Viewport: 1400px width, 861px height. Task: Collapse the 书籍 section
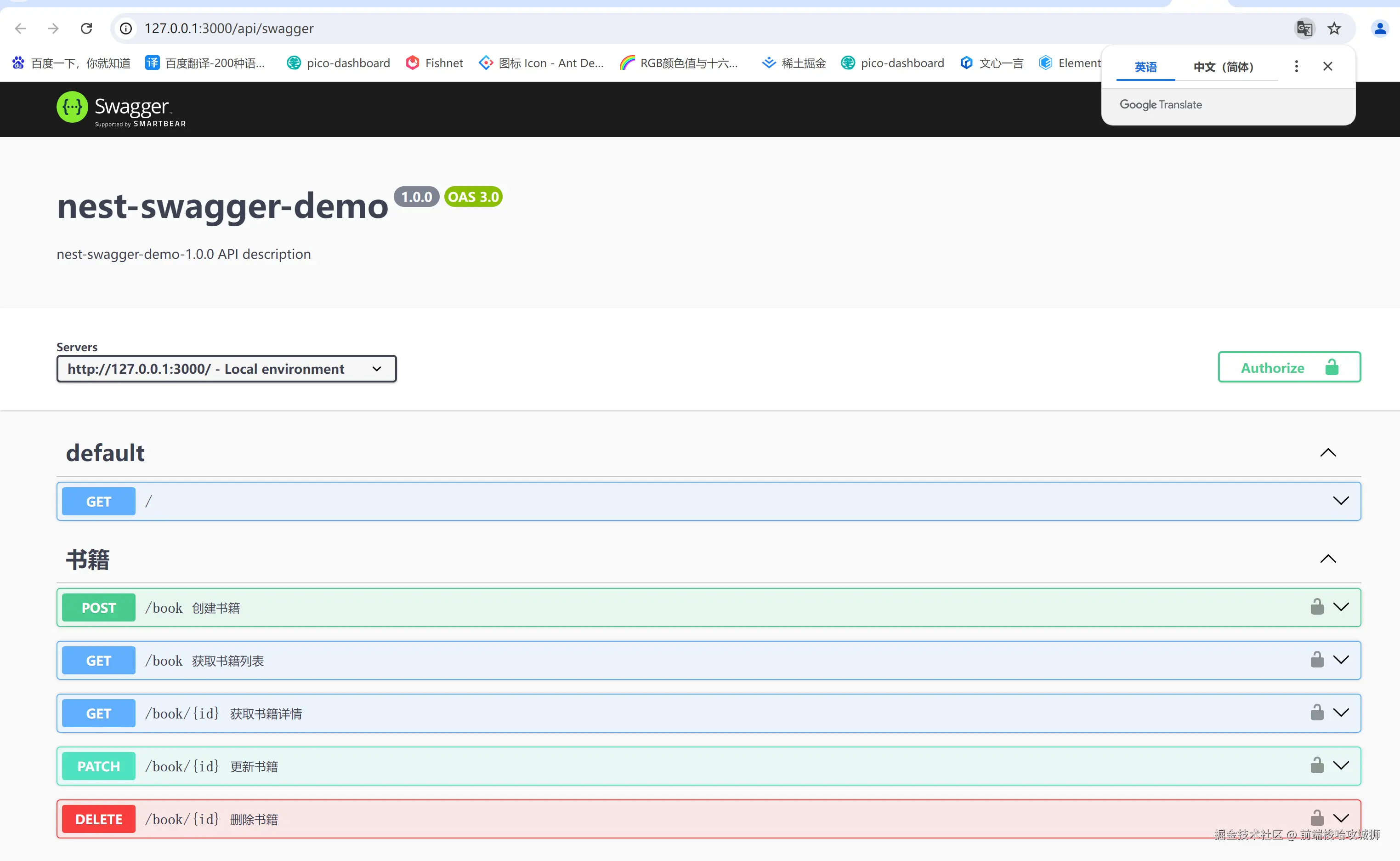pos(1328,559)
